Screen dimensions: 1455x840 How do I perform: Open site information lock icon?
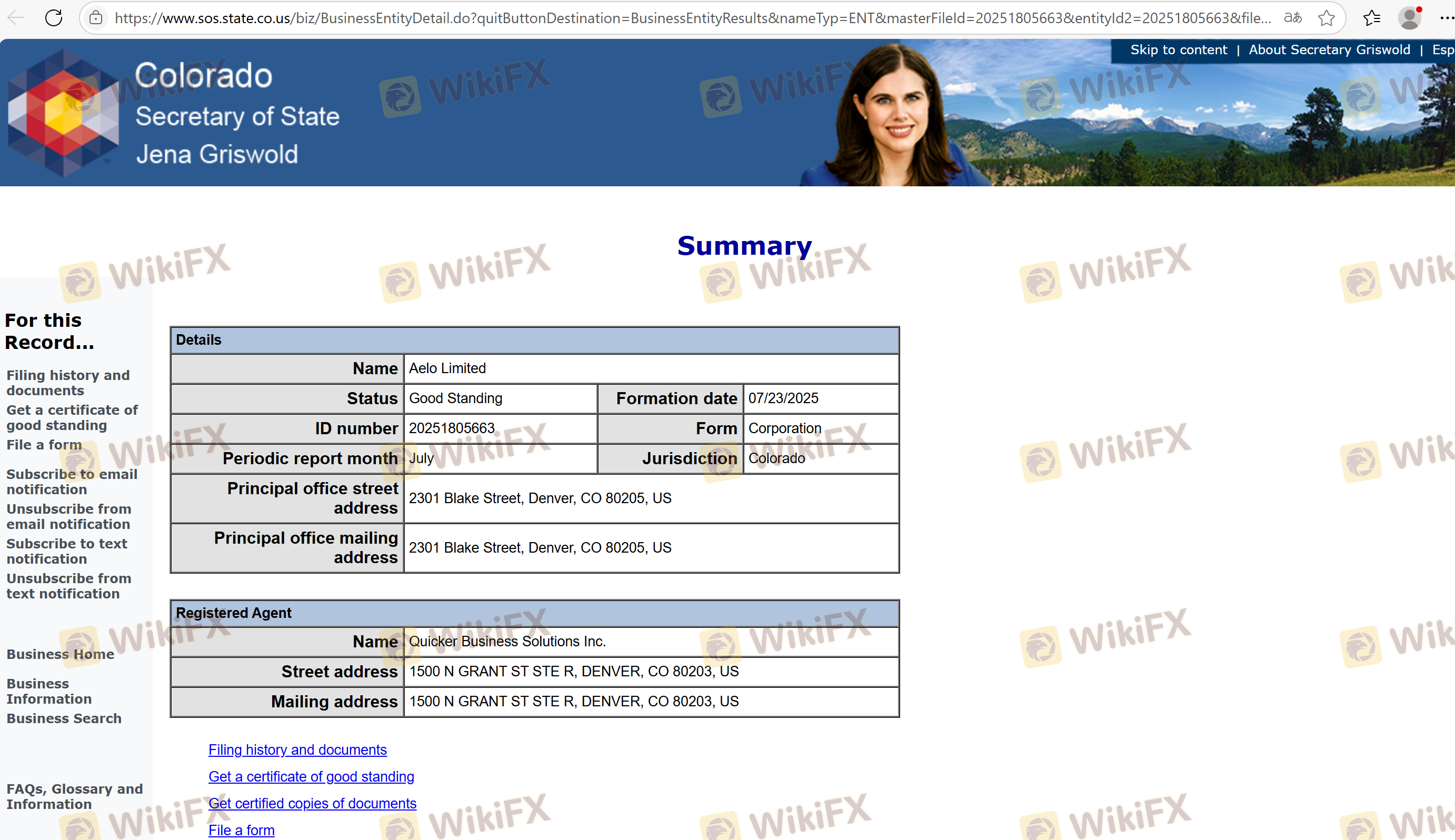[x=96, y=18]
